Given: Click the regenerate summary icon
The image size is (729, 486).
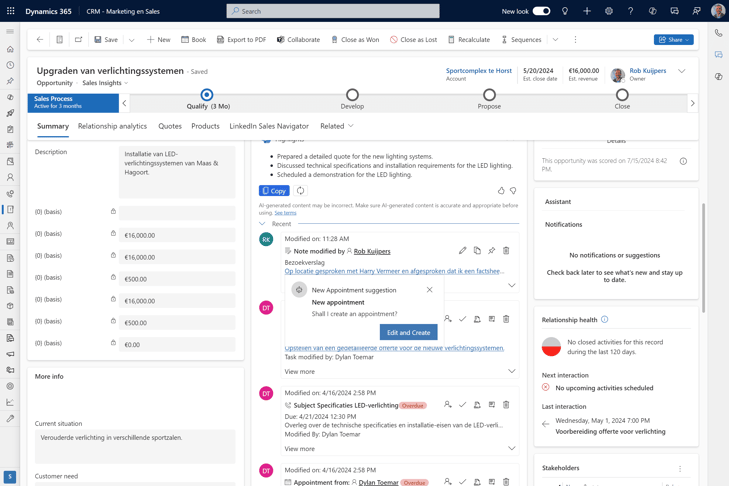Looking at the screenshot, I should coord(300,191).
